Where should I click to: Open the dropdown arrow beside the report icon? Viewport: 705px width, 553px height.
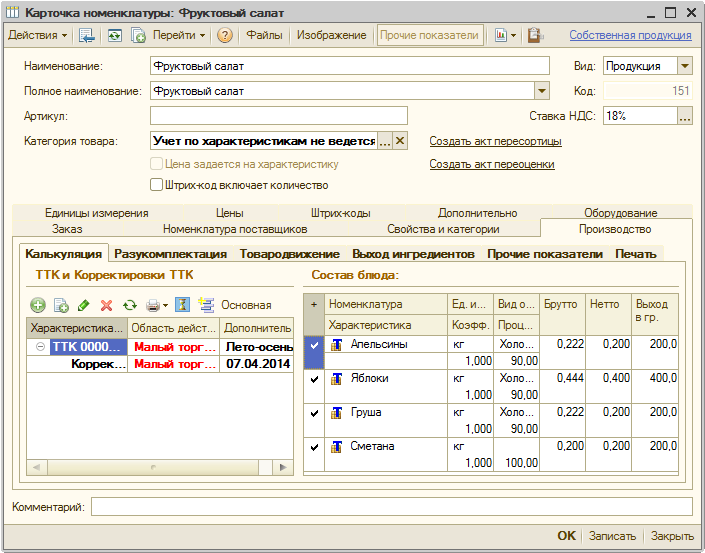coord(513,35)
